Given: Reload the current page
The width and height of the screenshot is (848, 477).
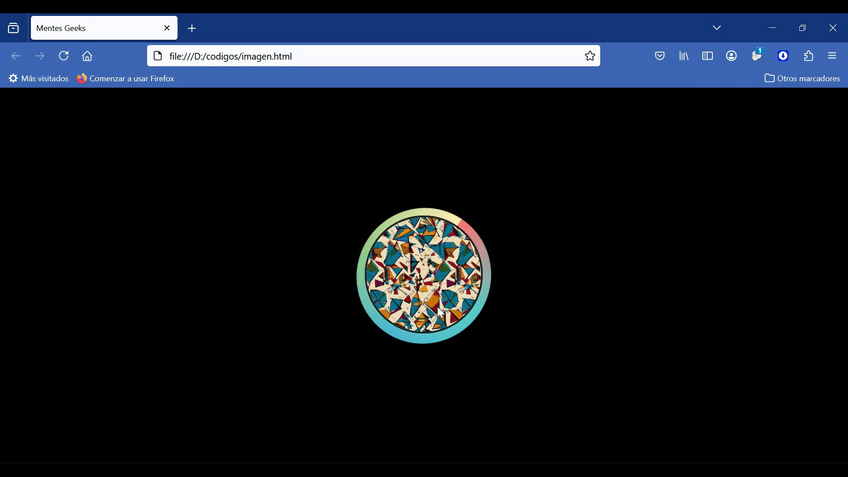Looking at the screenshot, I should click(x=63, y=56).
